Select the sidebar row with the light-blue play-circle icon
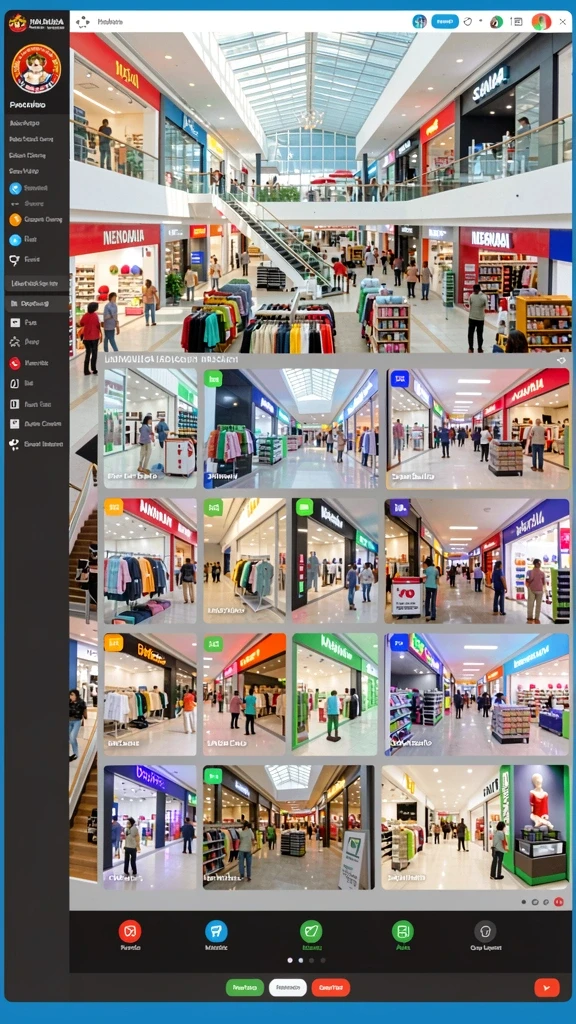Viewport: 576px width, 1024px height. click(35, 240)
